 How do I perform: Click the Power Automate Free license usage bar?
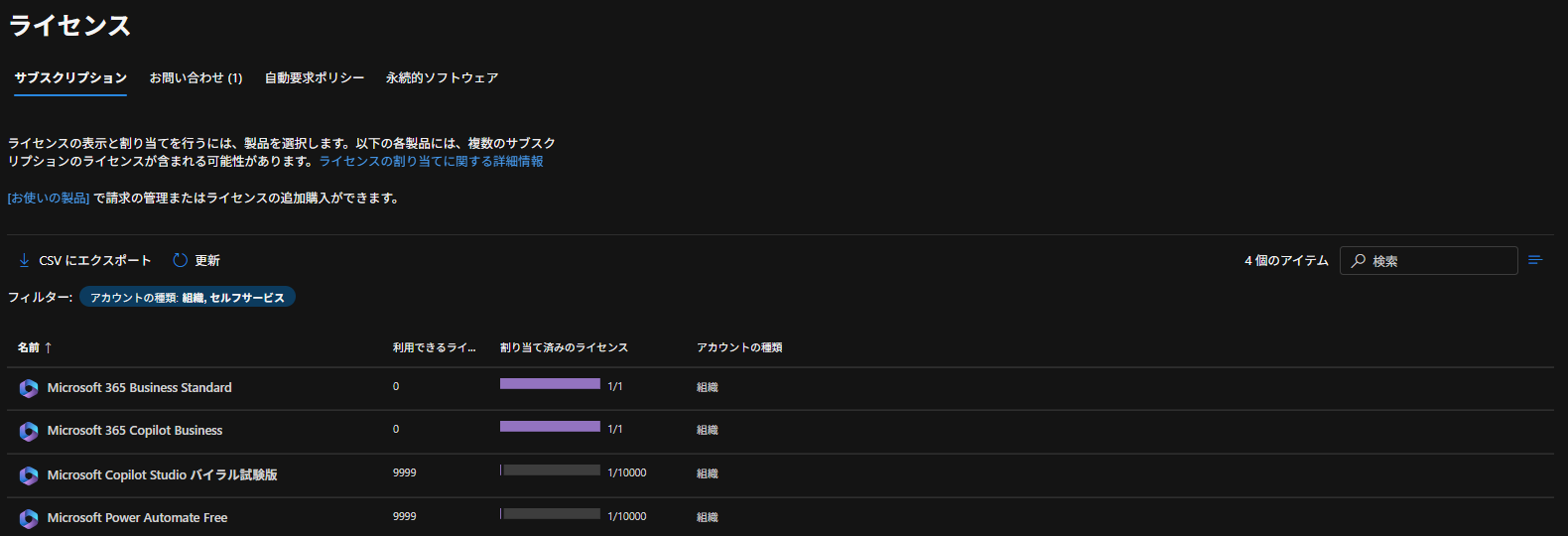point(550,513)
